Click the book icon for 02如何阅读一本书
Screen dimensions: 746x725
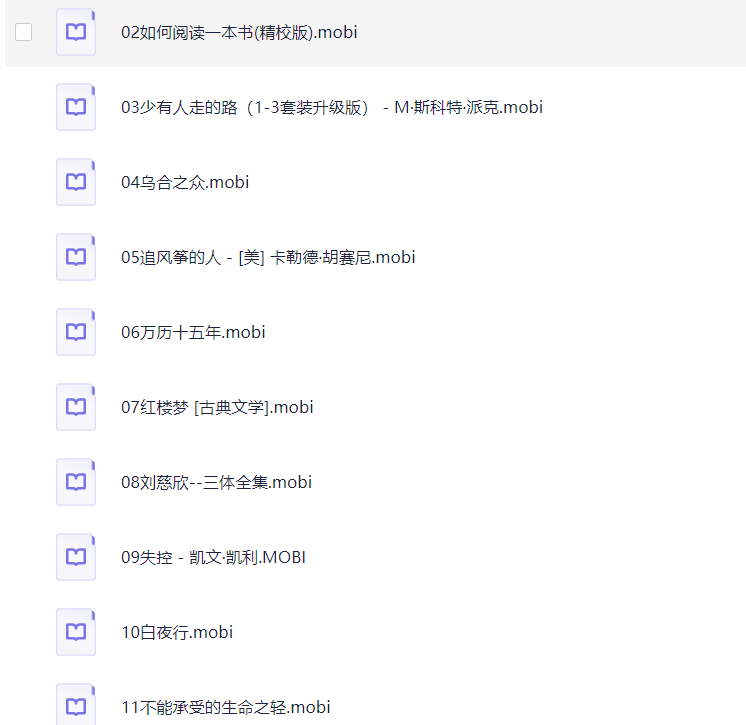click(x=76, y=32)
